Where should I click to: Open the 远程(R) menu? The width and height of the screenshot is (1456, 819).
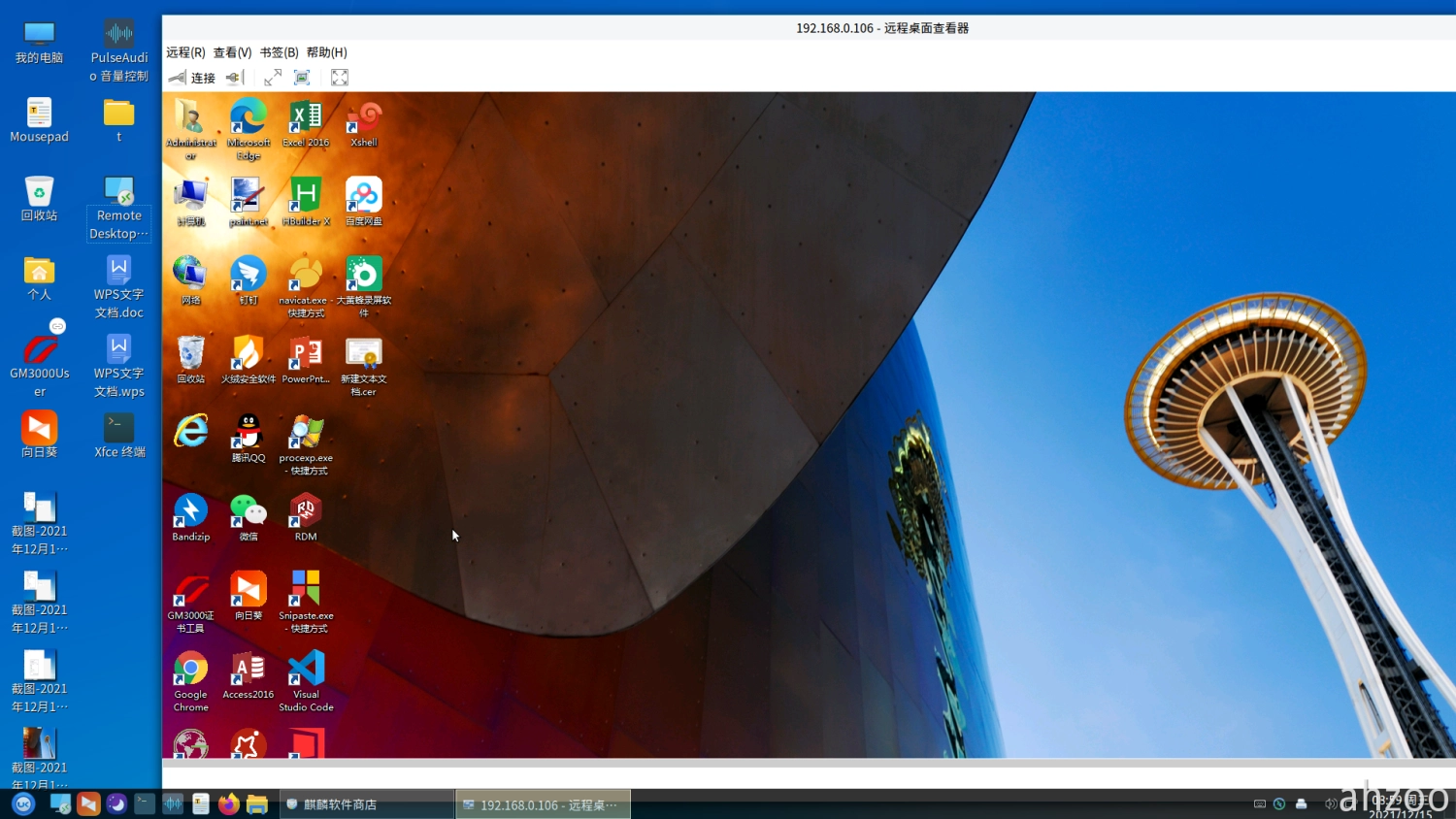[185, 52]
